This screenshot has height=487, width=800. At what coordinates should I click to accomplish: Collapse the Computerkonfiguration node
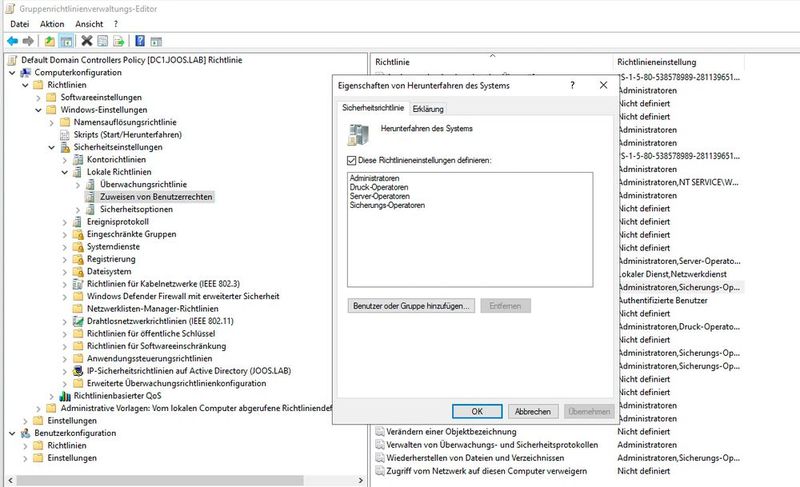tap(12, 73)
